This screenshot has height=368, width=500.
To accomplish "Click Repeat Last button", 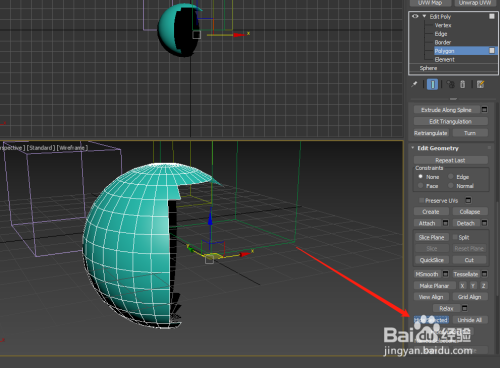I will (x=450, y=160).
